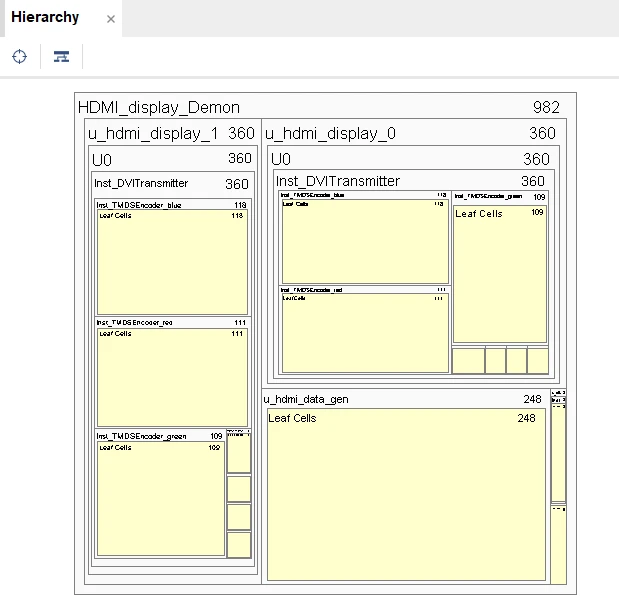Select the HDMI_display_Demon top-level block
Screen dimensions: 619x599
pos(159,108)
